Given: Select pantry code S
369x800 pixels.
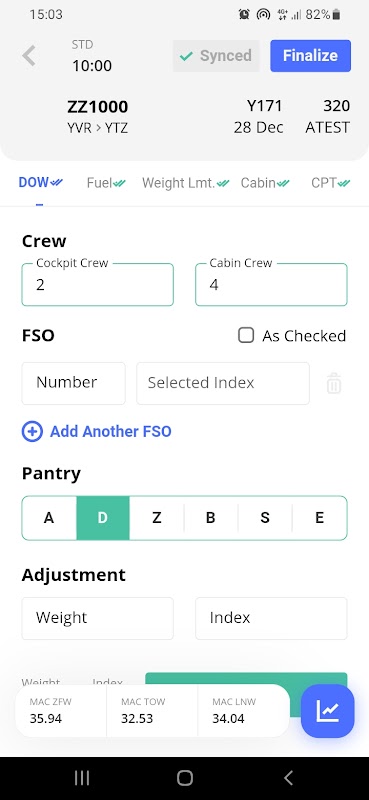Looking at the screenshot, I should pos(265,518).
